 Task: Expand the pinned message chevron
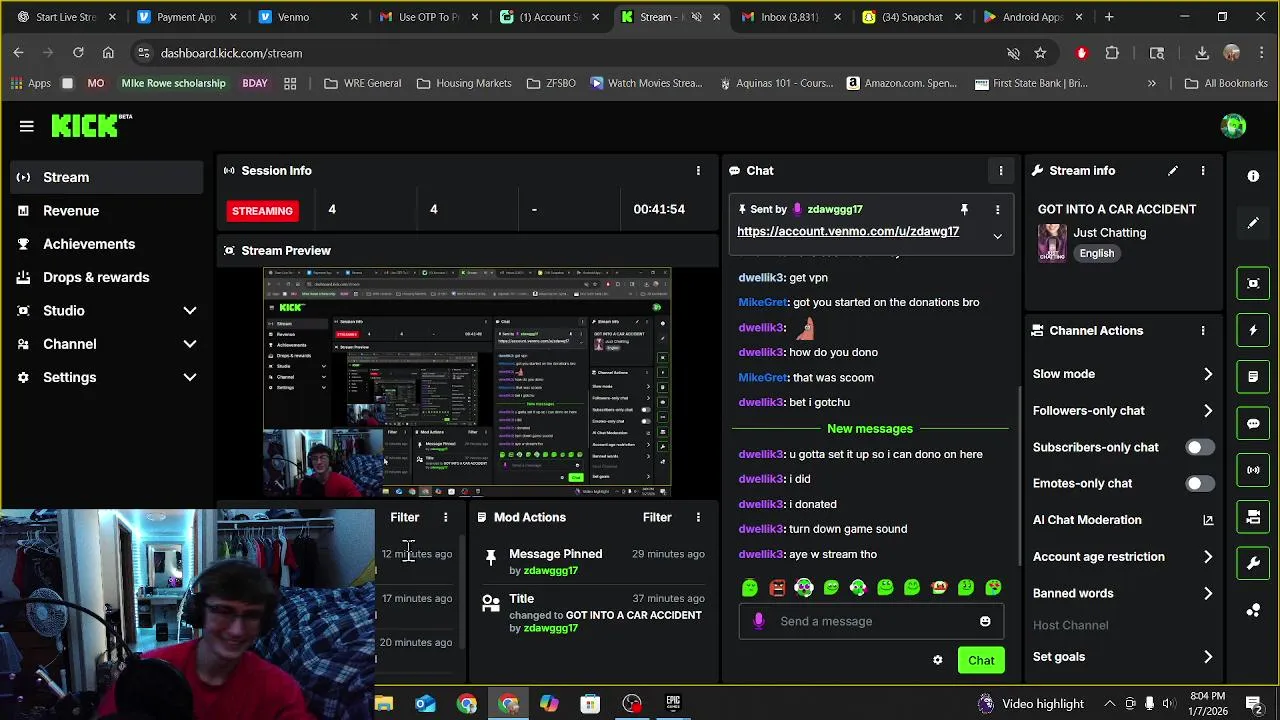click(997, 236)
